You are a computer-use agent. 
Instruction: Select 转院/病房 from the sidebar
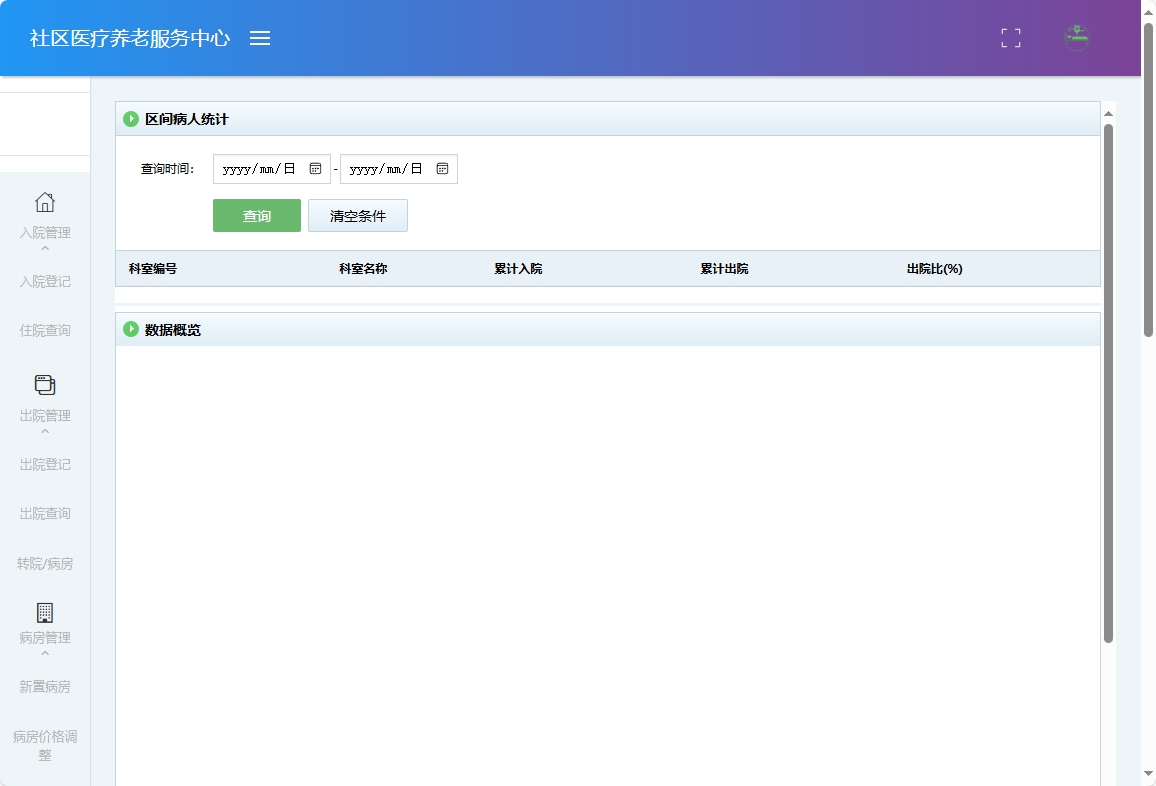click(x=45, y=563)
